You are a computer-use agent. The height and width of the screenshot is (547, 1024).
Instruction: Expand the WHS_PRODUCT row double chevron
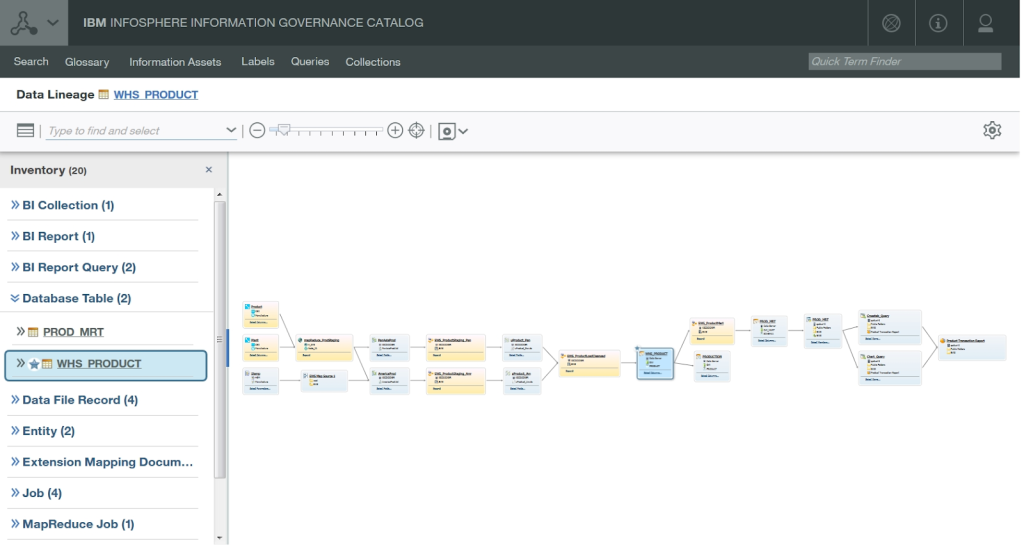20,363
